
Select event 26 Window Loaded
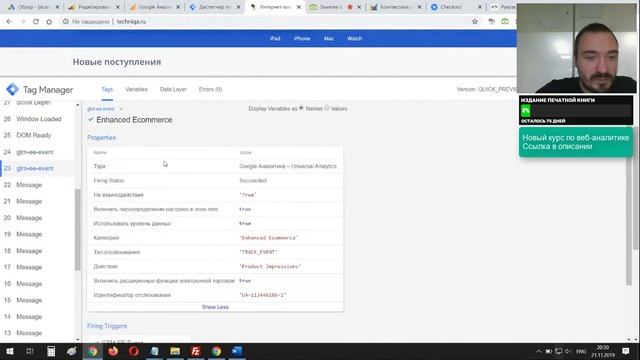(37, 119)
